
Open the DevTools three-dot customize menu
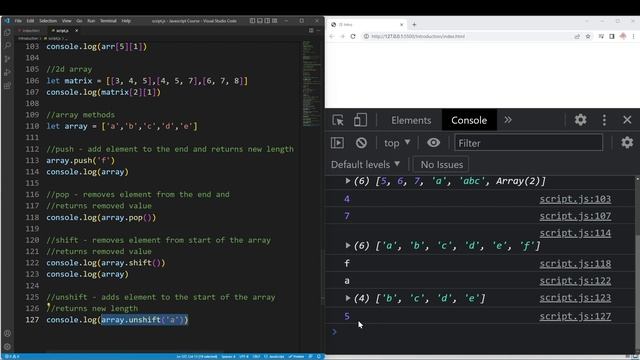click(x=604, y=120)
